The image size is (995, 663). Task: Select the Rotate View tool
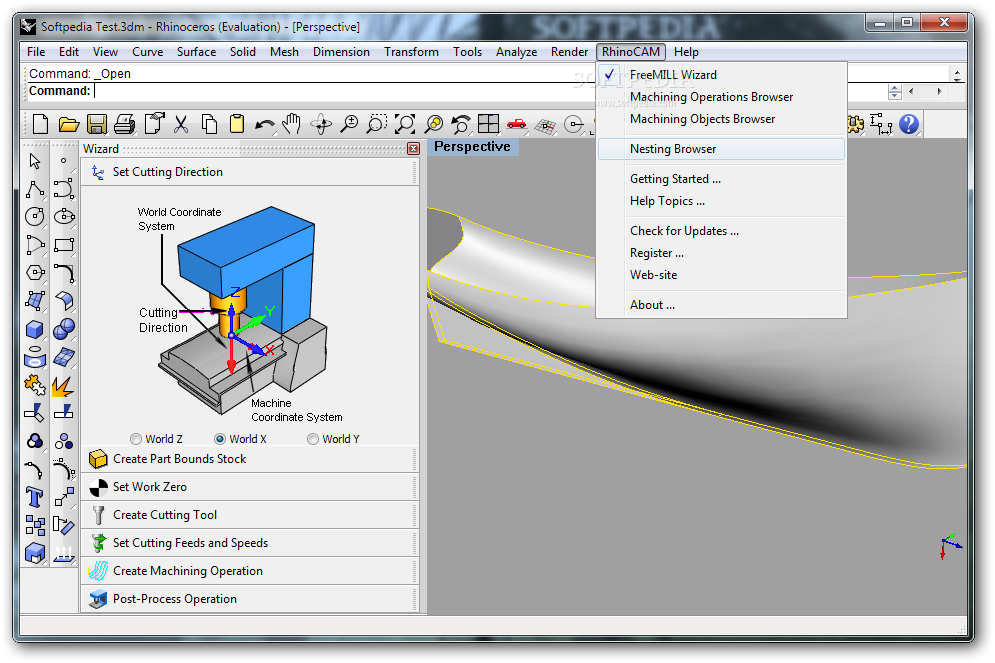pyautogui.click(x=321, y=124)
